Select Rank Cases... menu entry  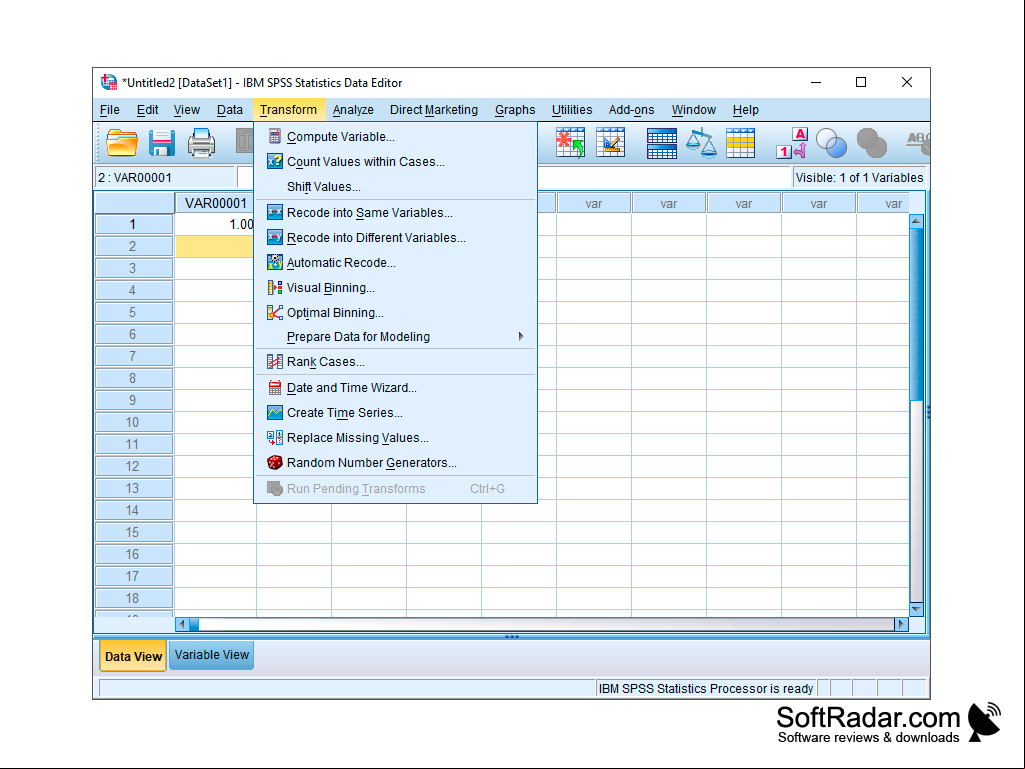pos(395,362)
